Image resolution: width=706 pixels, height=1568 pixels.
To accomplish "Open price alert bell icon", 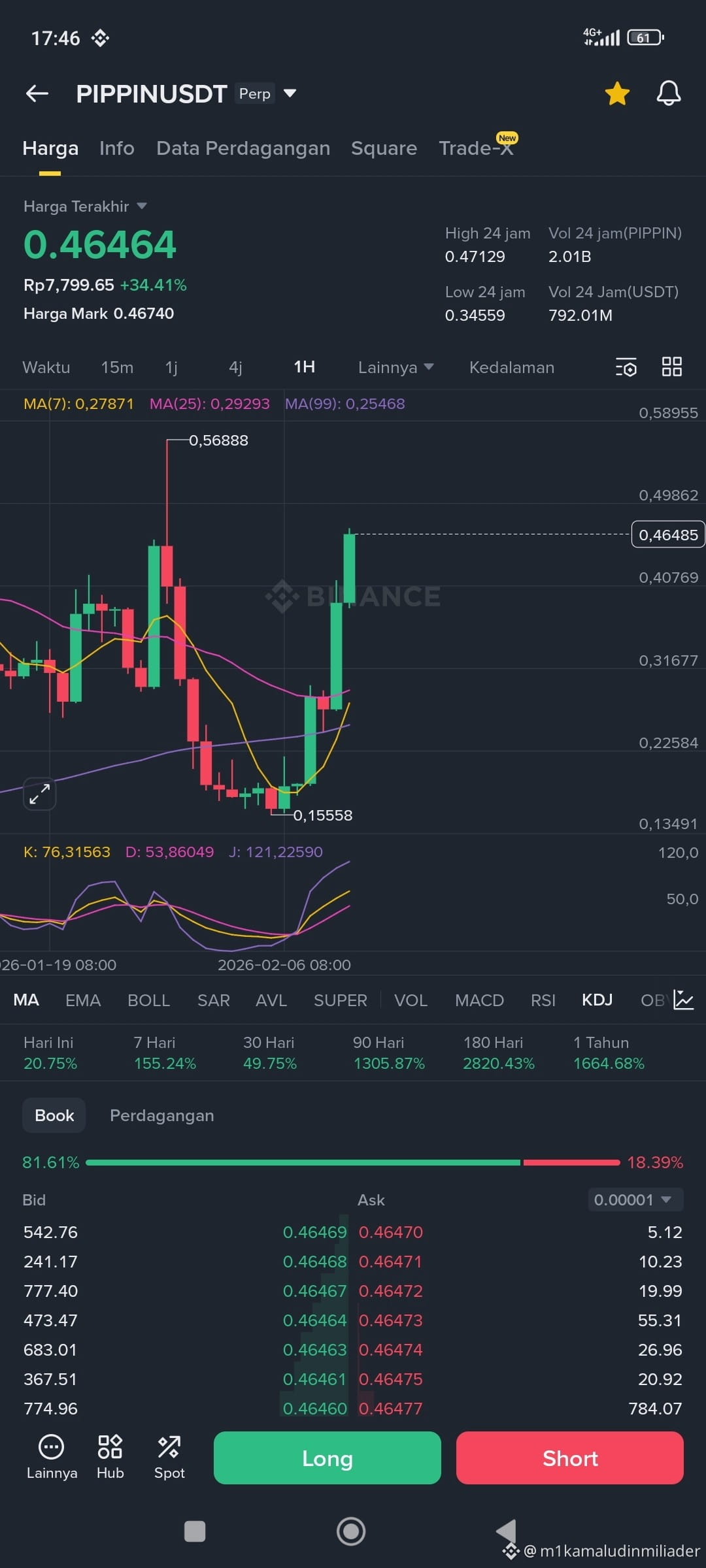I will click(669, 93).
